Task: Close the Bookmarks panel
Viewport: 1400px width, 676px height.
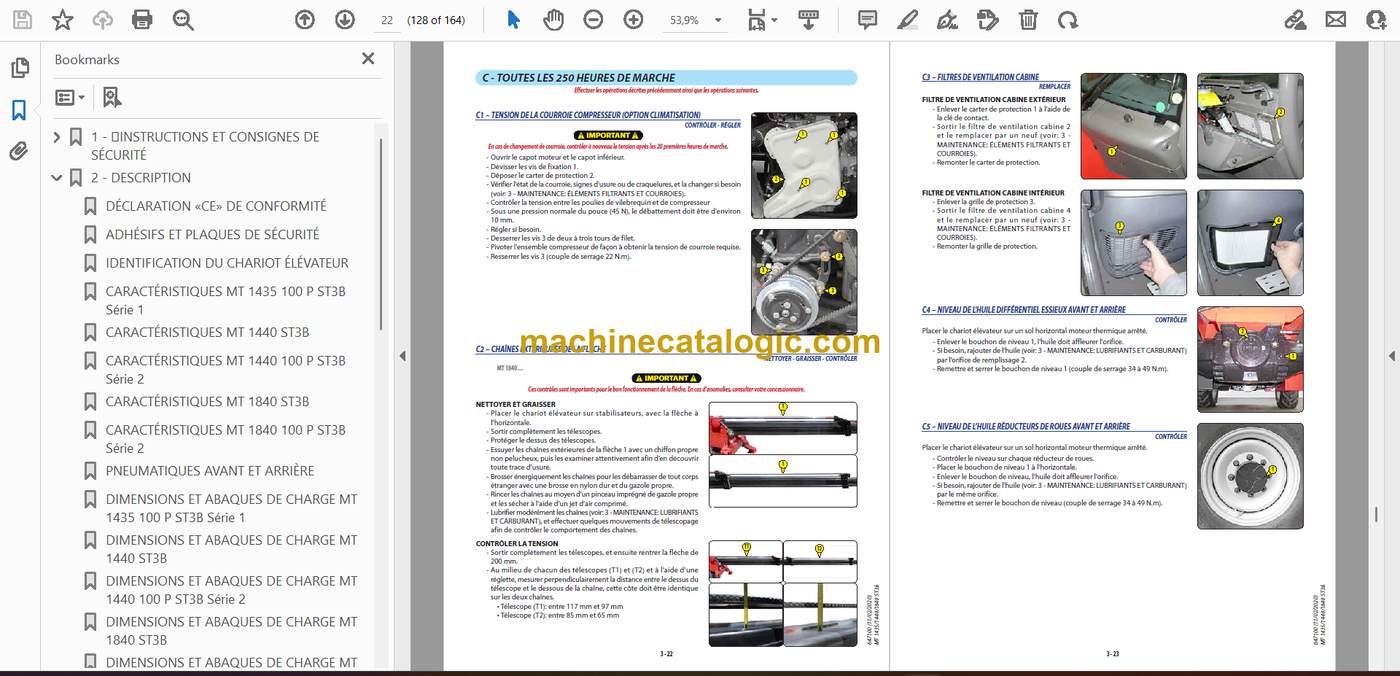Action: 368,59
